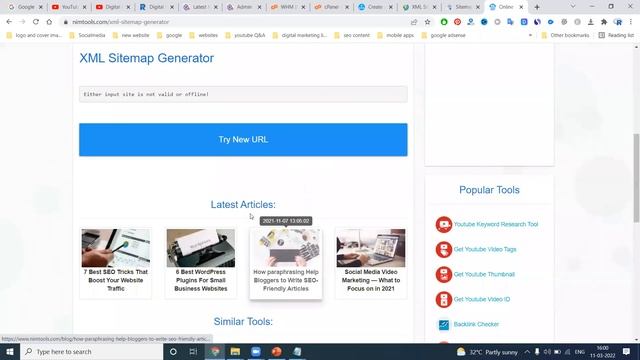Open Task View in the taskbar
This screenshot has width=640, height=360.
pos(193,351)
